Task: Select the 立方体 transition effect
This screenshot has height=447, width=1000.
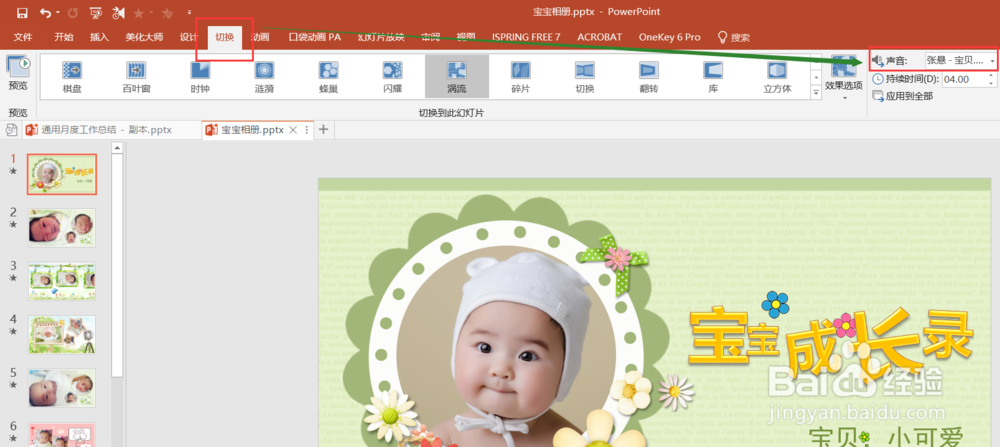Action: coord(777,77)
